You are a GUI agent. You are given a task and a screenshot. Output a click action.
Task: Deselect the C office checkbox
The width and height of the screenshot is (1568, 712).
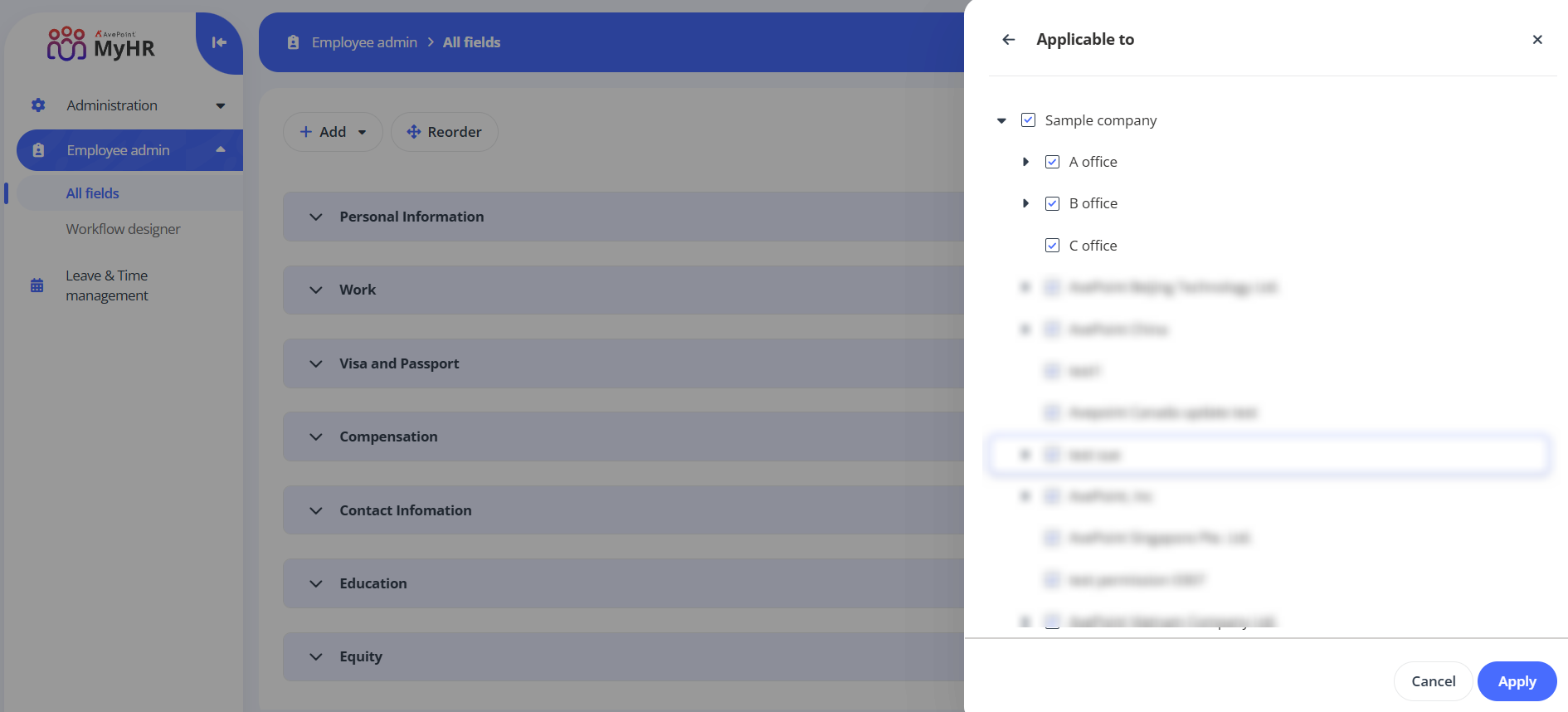coord(1052,246)
